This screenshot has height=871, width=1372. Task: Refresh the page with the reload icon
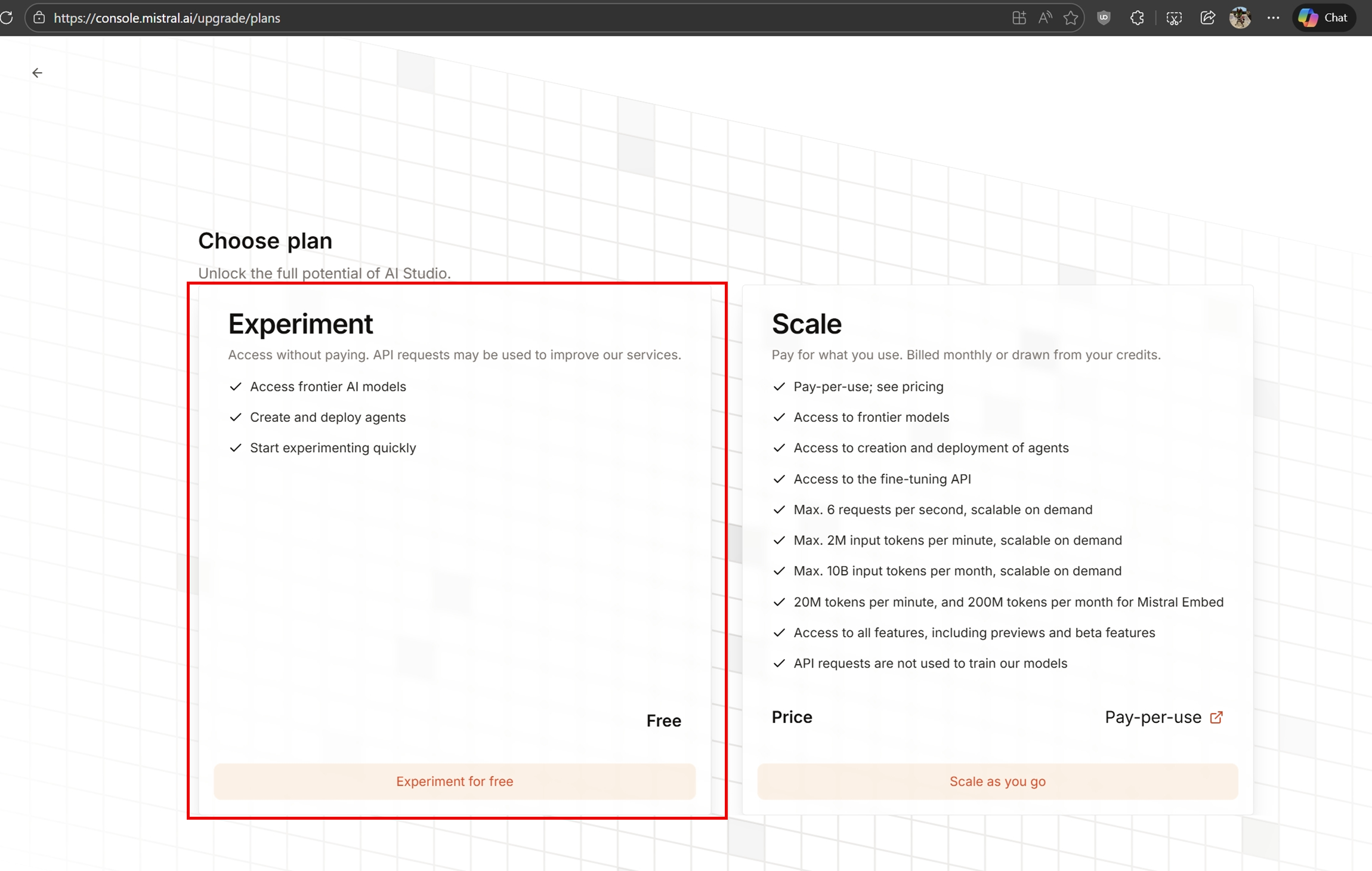7,17
